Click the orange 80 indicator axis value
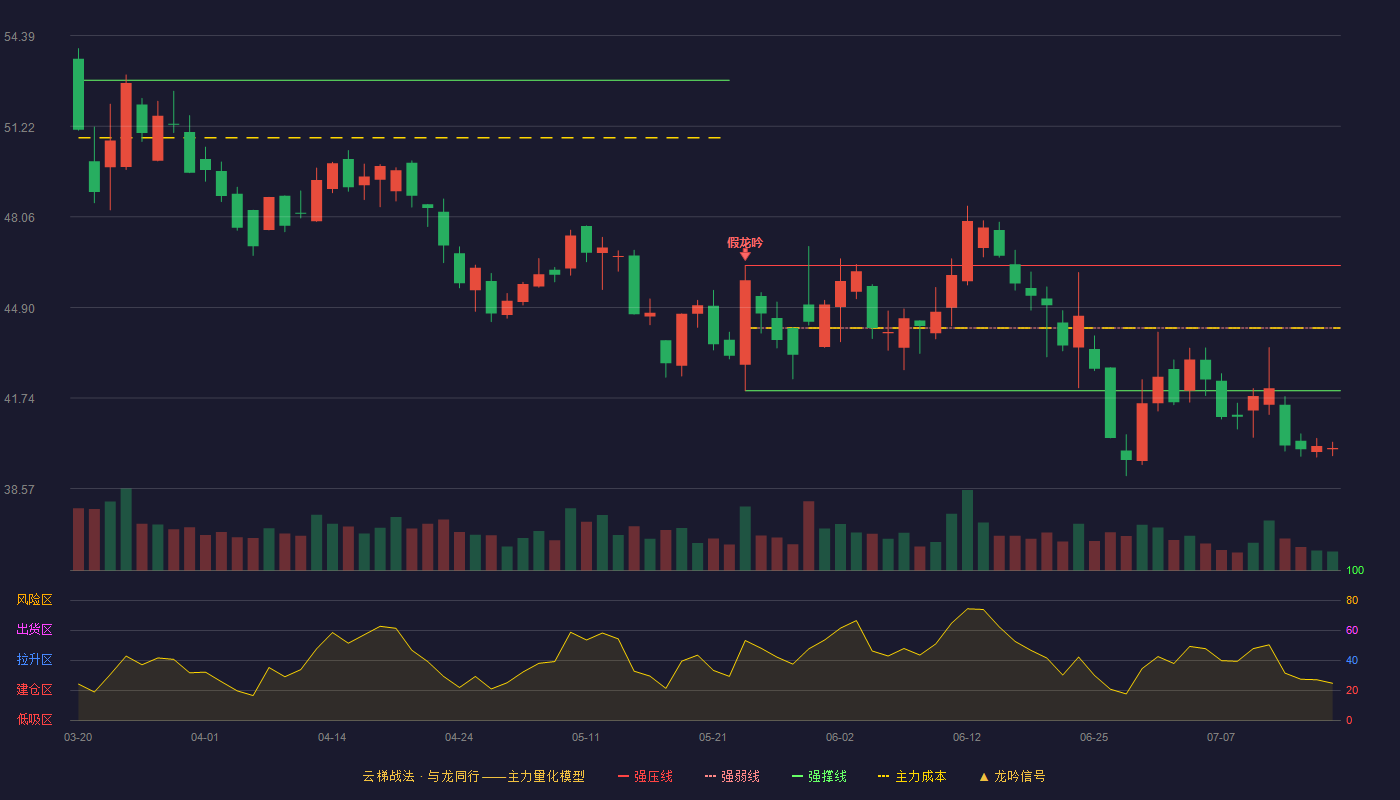 (1352, 600)
